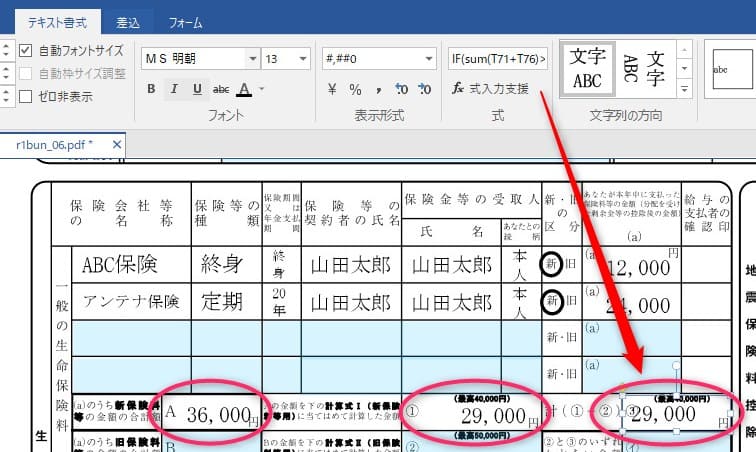Apply percent display format
The width and height of the screenshot is (756, 452).
tap(355, 89)
